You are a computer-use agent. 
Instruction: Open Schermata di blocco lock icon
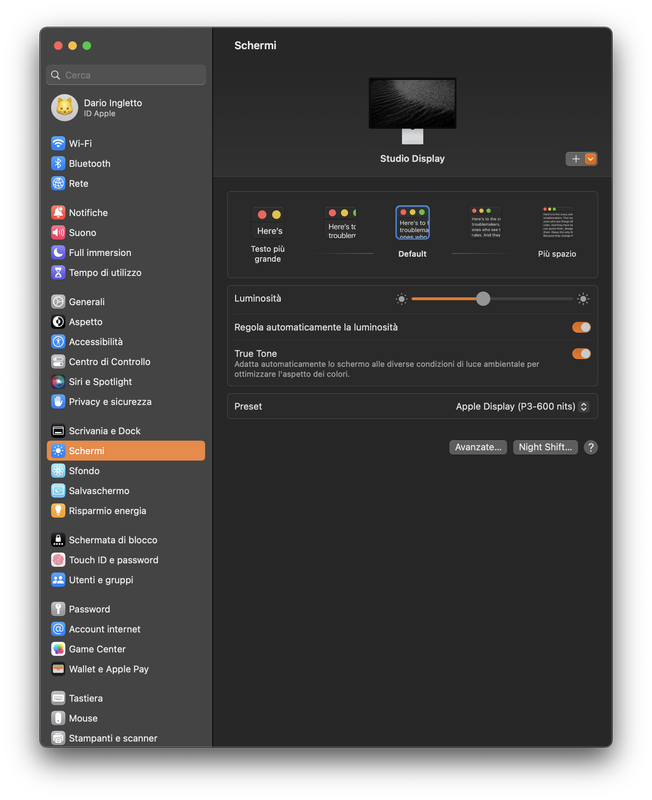[x=58, y=540]
